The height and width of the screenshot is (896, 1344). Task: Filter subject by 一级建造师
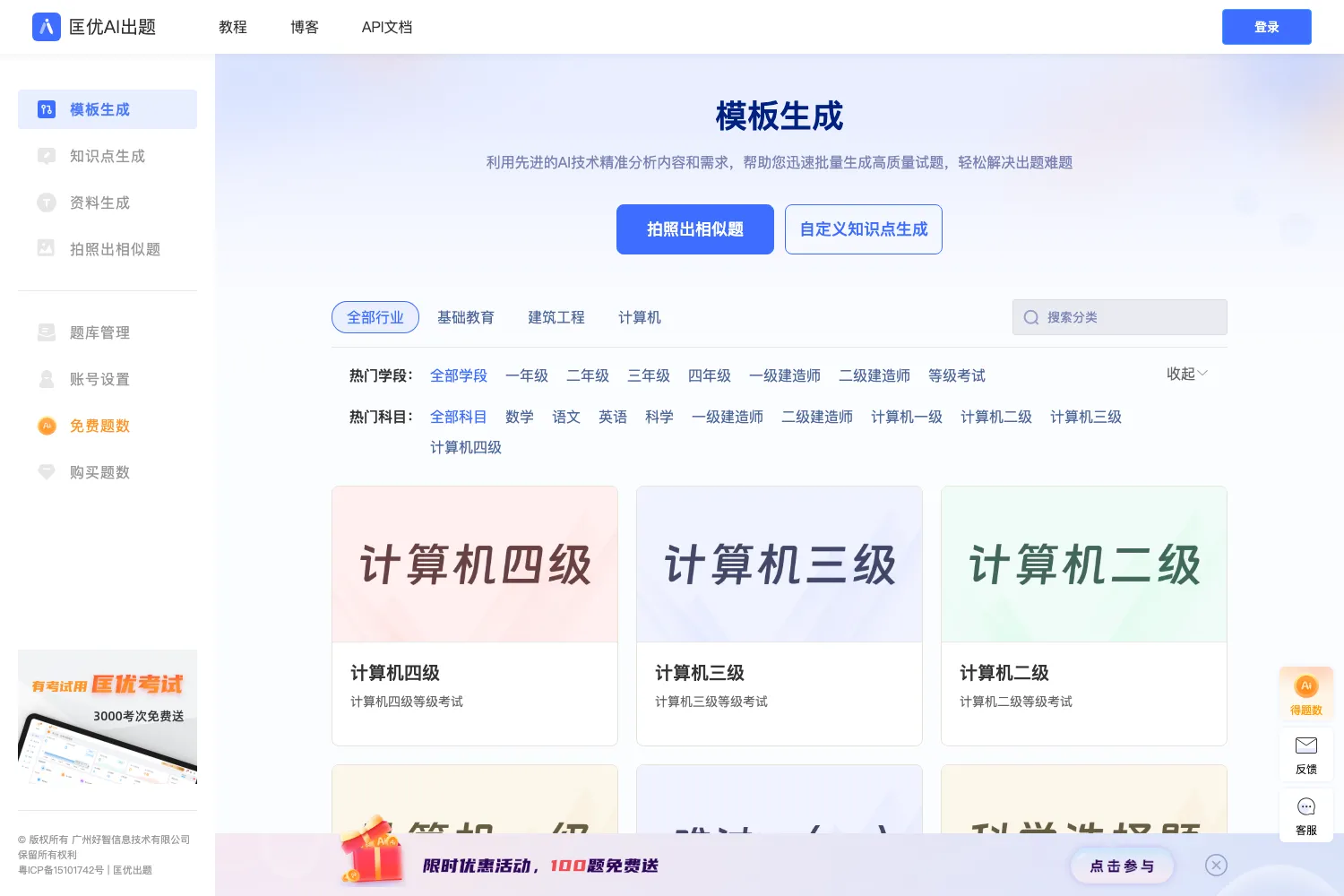tap(728, 417)
